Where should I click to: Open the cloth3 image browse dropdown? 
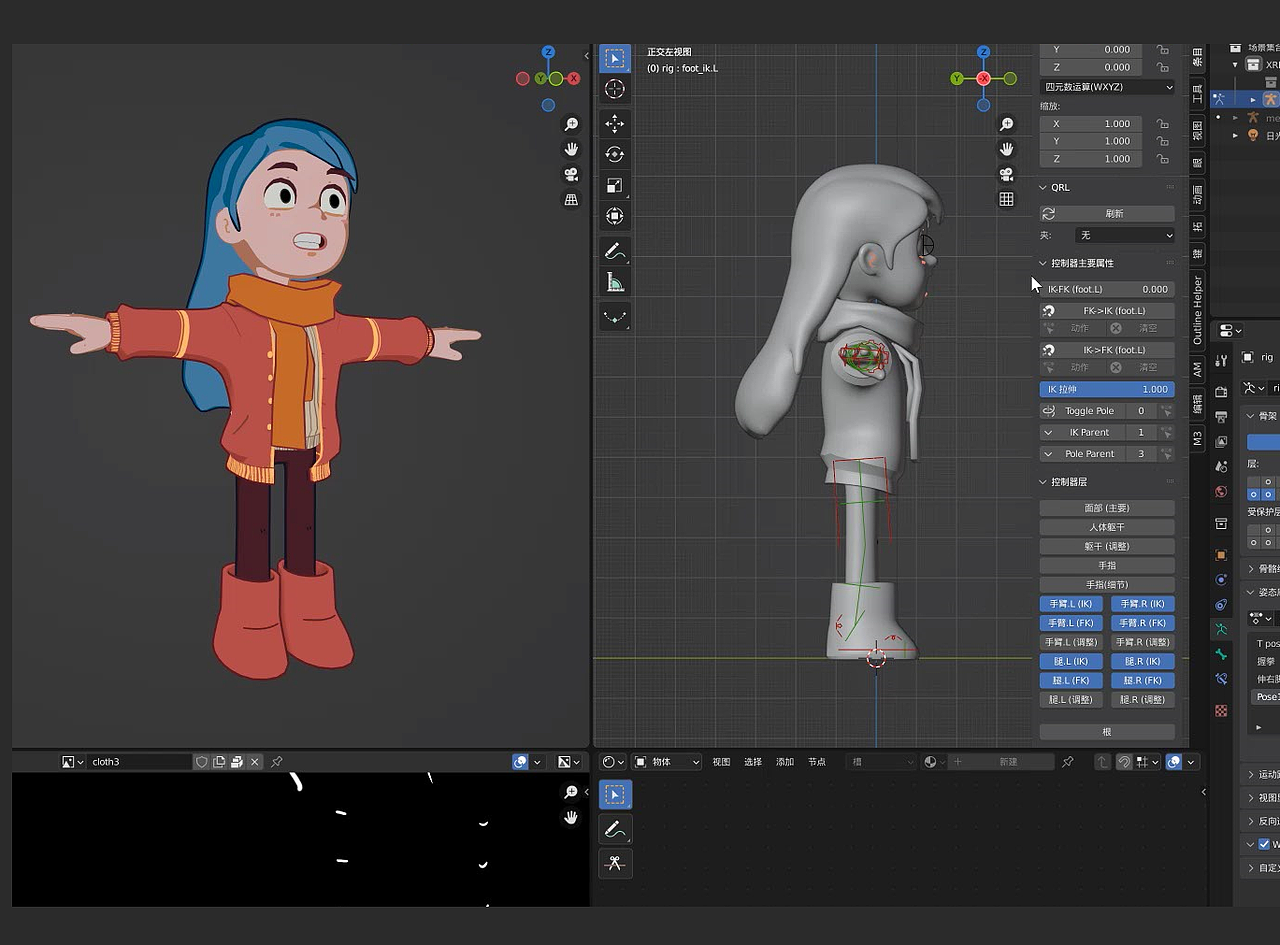point(73,762)
